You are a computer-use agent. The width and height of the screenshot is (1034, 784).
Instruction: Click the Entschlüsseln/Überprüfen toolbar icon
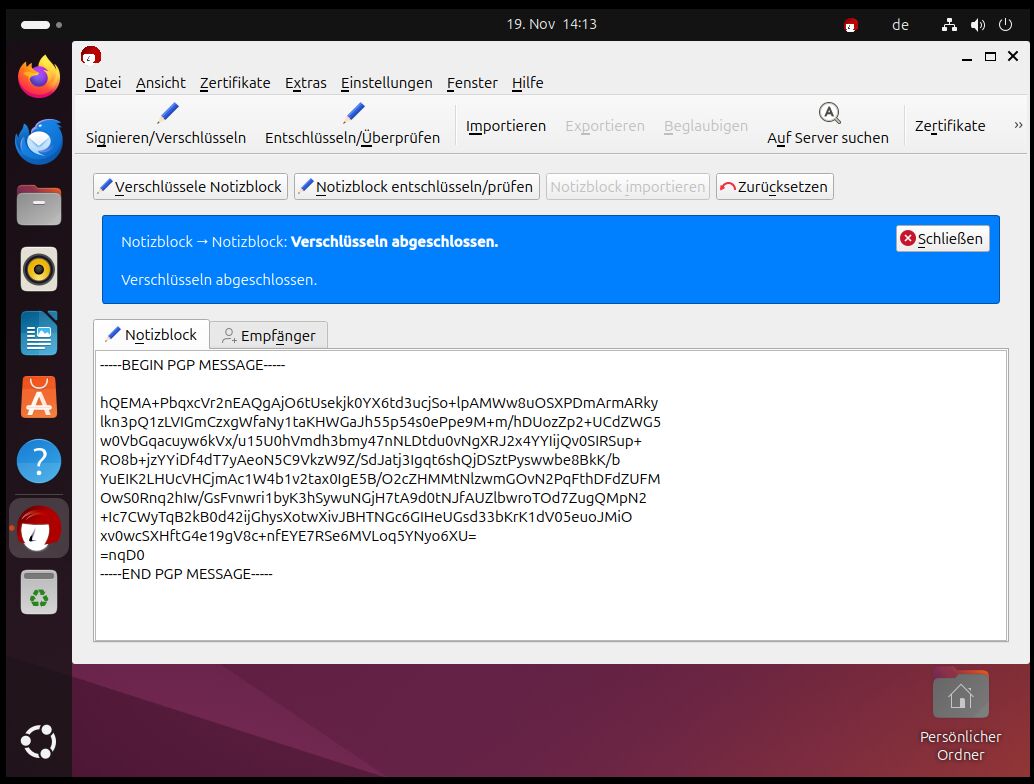352,114
